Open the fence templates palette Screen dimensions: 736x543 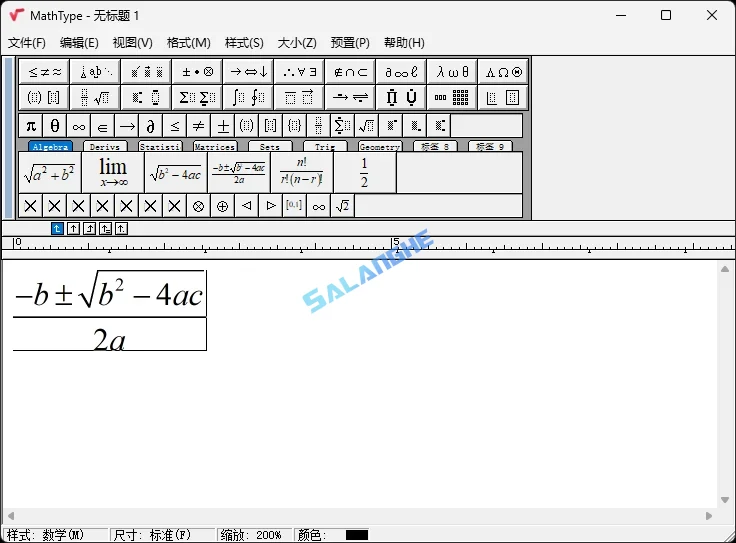pos(45,97)
